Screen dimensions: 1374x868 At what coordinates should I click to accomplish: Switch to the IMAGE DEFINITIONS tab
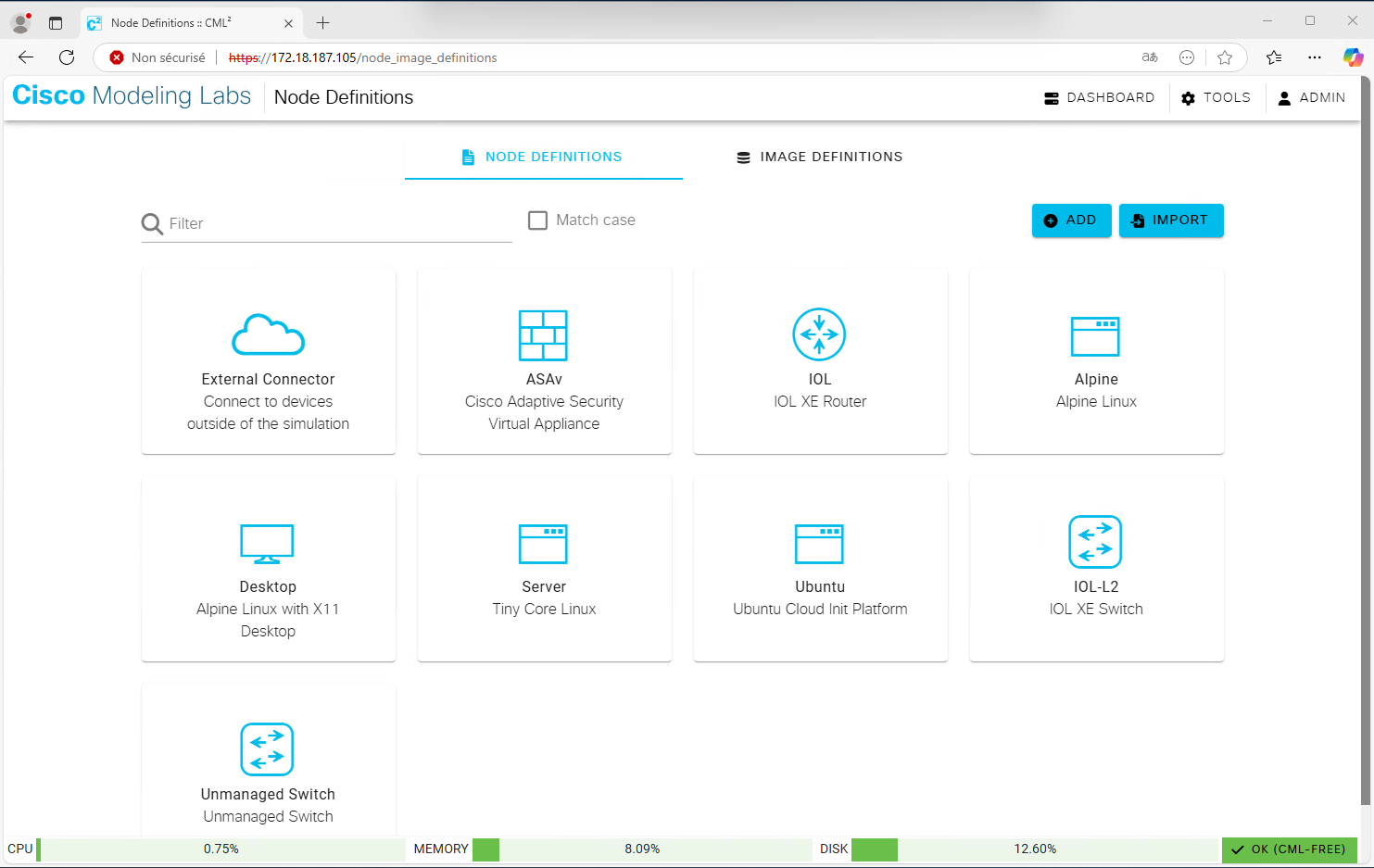pyautogui.click(x=818, y=157)
